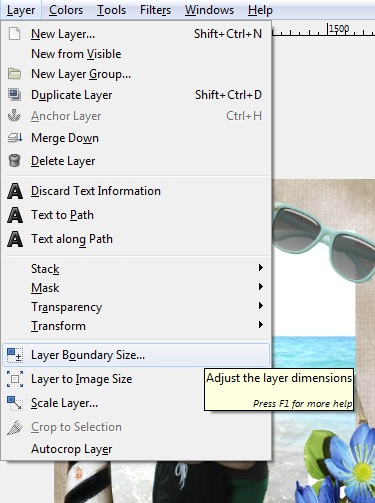
Task: Click the Layer to Image Size icon
Action: tap(15, 379)
